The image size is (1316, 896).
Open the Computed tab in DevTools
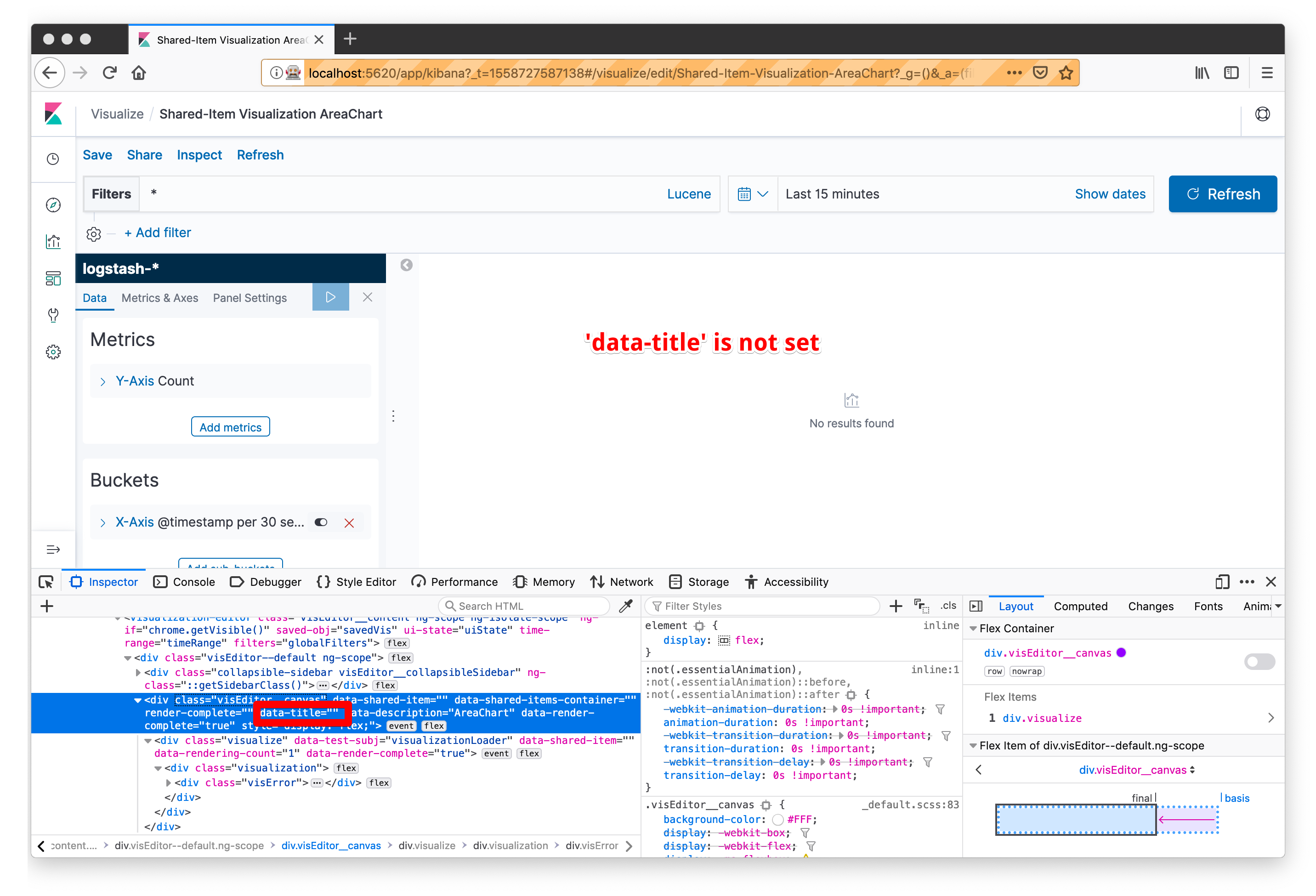[1080, 606]
